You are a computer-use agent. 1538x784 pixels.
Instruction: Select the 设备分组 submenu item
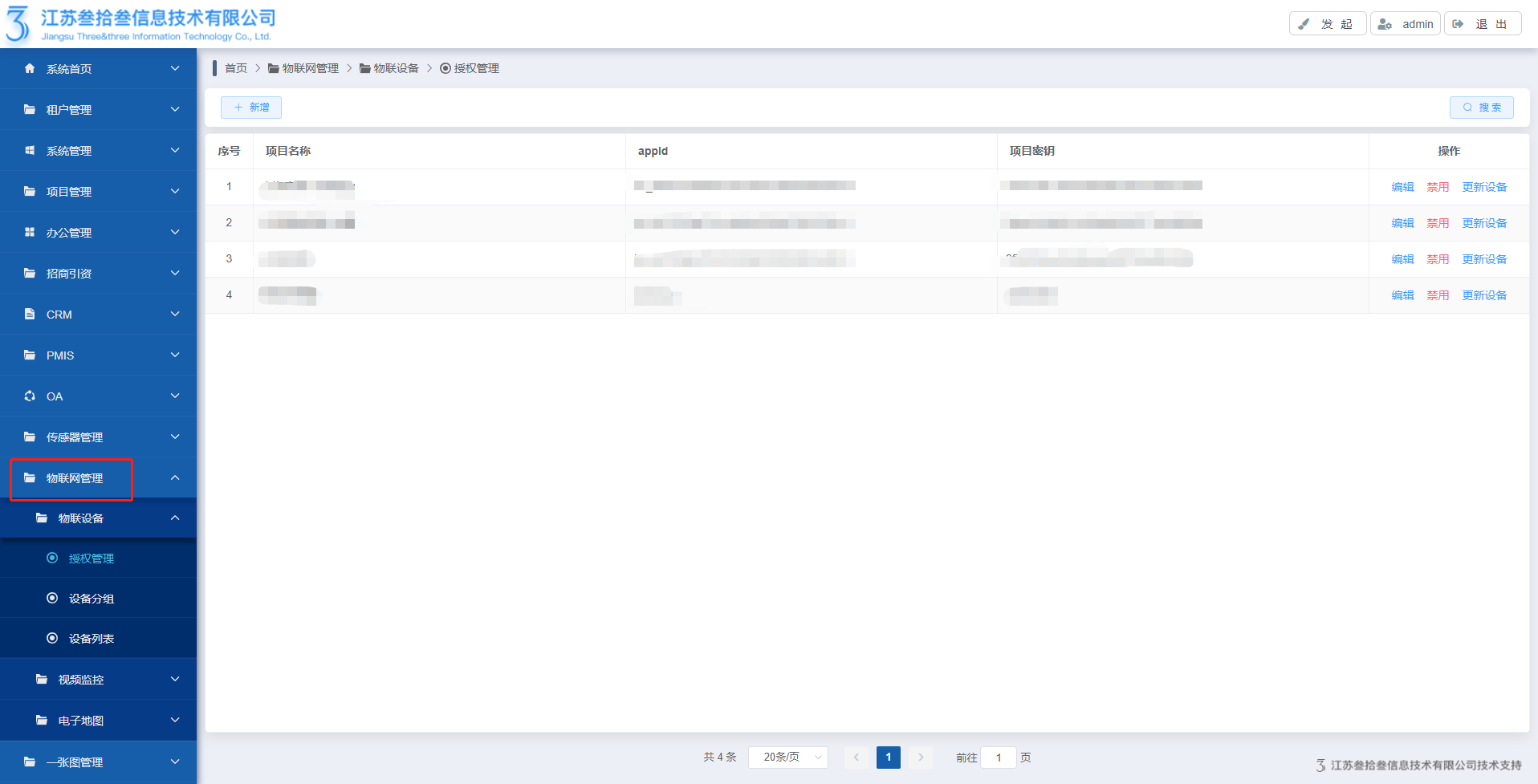pos(91,599)
